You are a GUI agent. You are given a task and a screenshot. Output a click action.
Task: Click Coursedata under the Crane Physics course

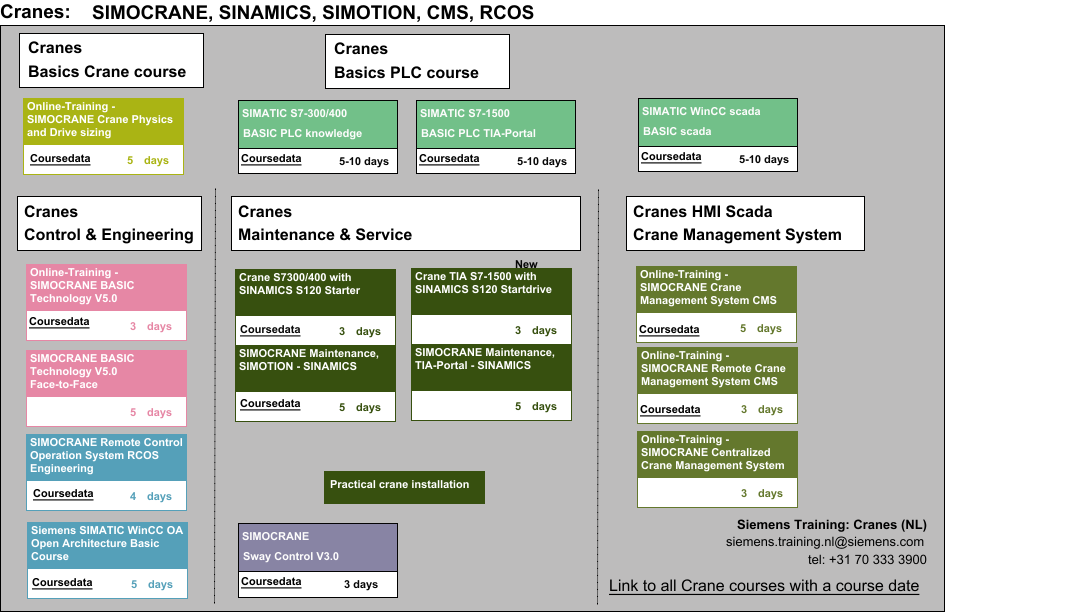pos(59,159)
